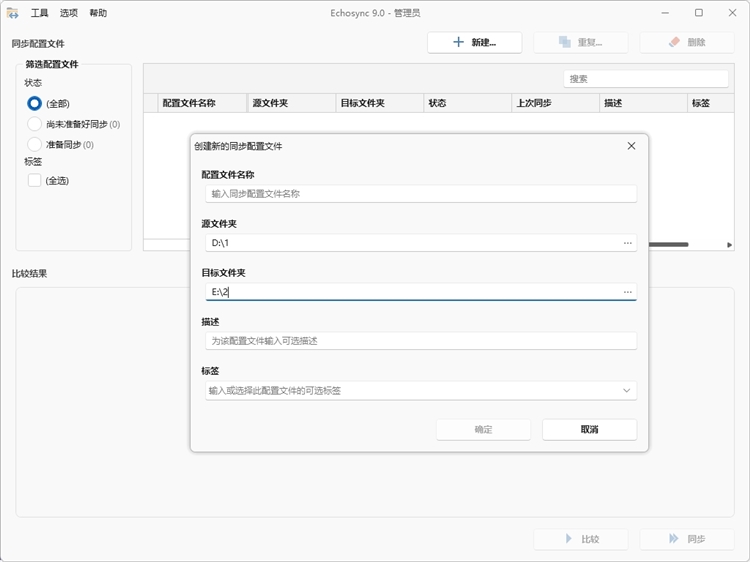
Task: Minimize the Echosync window
Action: tap(665, 13)
